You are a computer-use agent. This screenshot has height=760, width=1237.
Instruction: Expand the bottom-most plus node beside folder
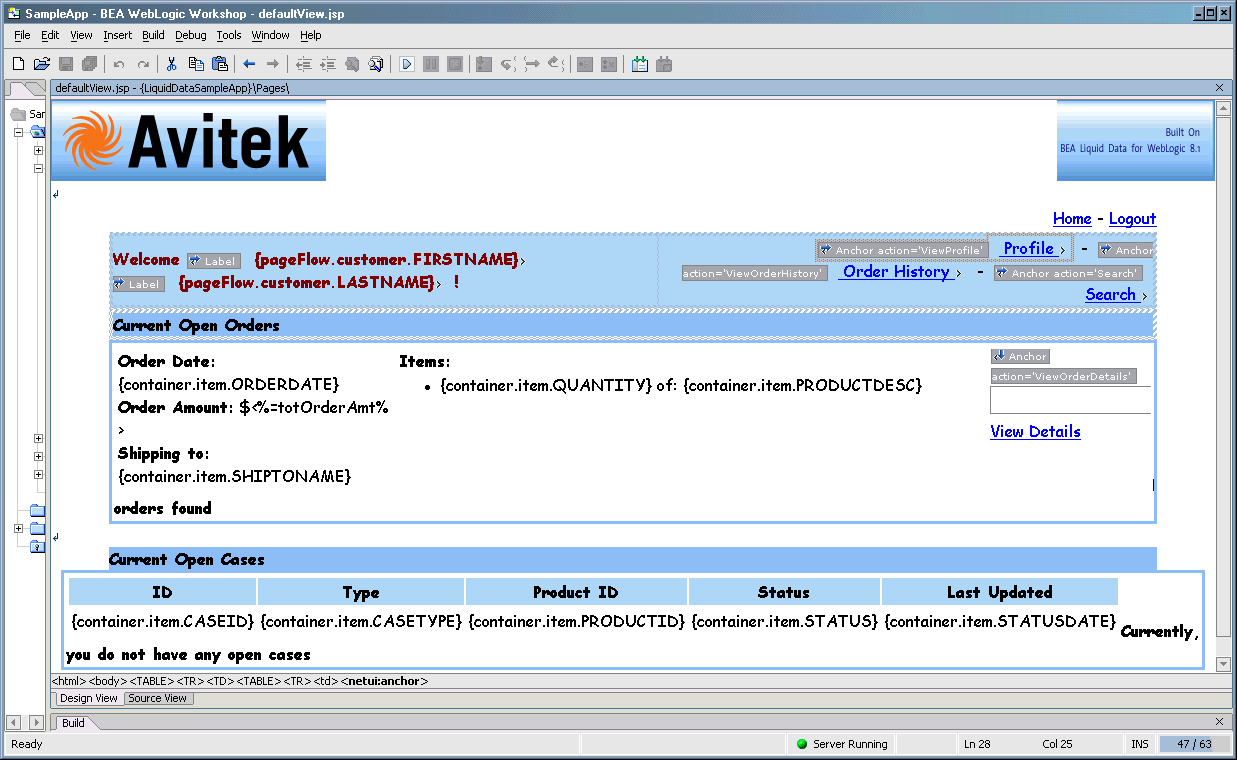pos(18,528)
